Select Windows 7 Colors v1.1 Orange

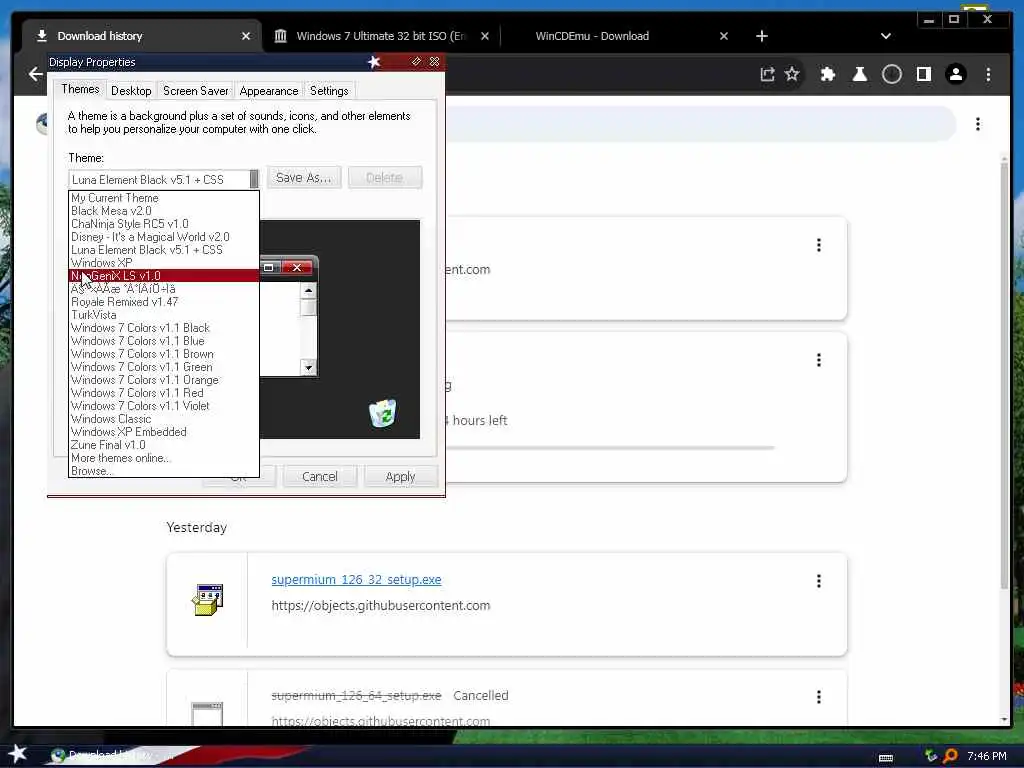163,380
